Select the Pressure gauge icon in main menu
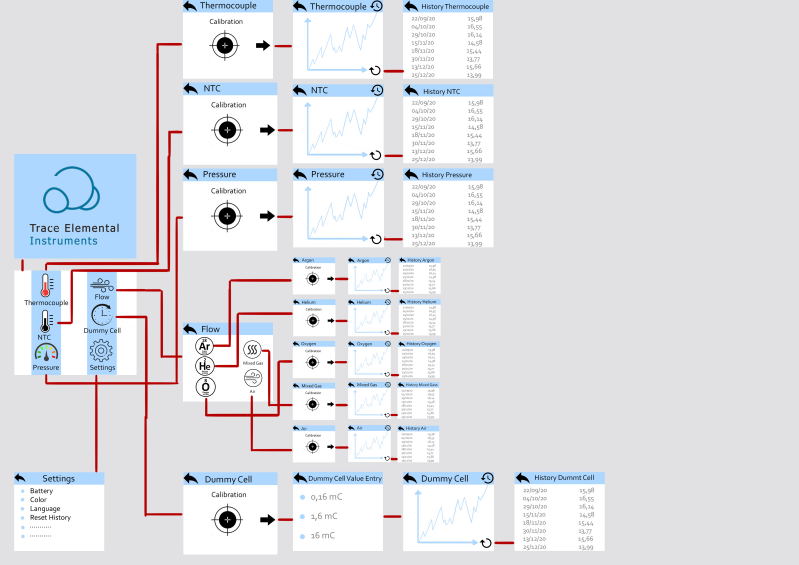This screenshot has width=799, height=565. [46, 353]
